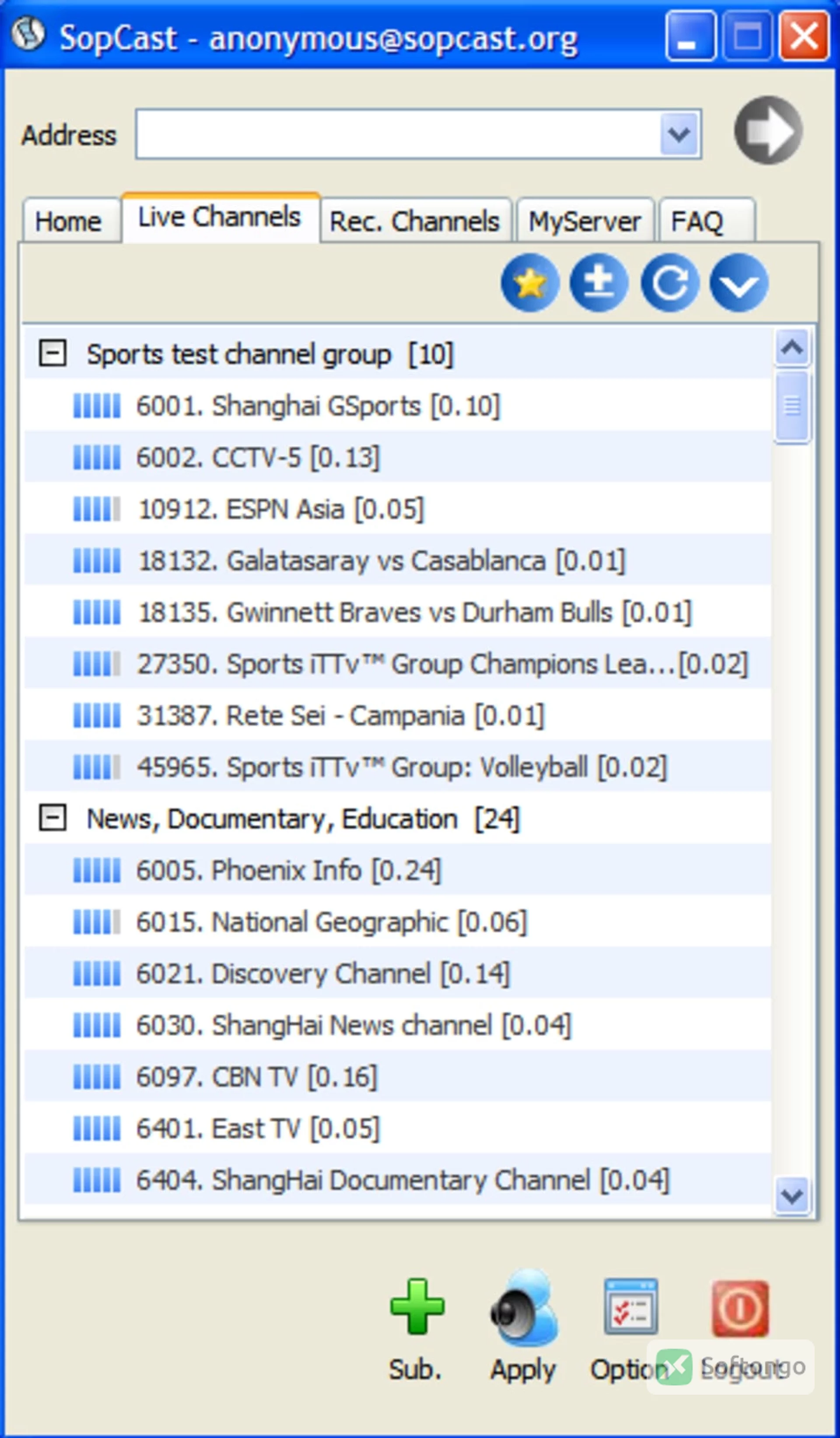Screen dimensions: 840x1438
Task: Click the Go arrow beside the Address field
Action: point(768,131)
